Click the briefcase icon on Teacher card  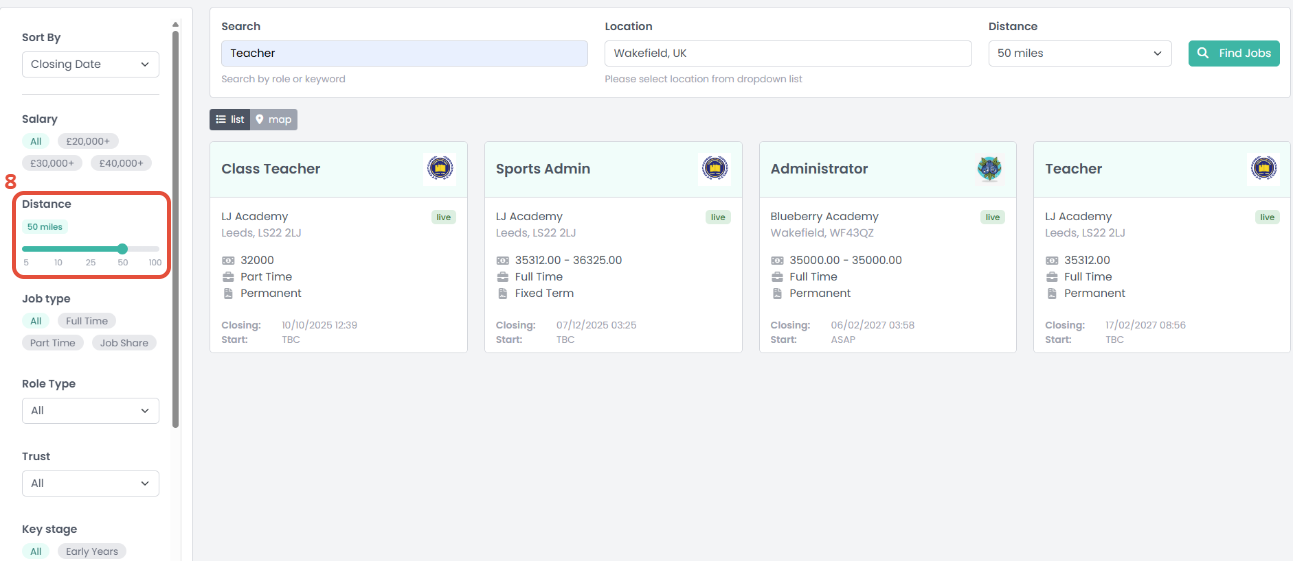coord(1052,277)
